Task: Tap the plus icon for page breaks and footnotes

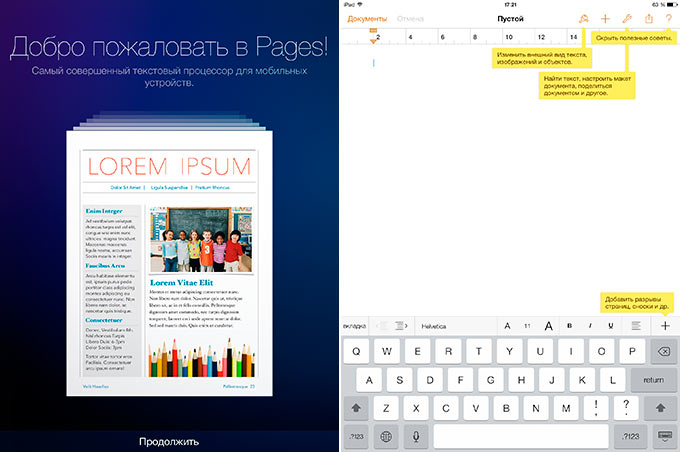Action: [x=665, y=326]
